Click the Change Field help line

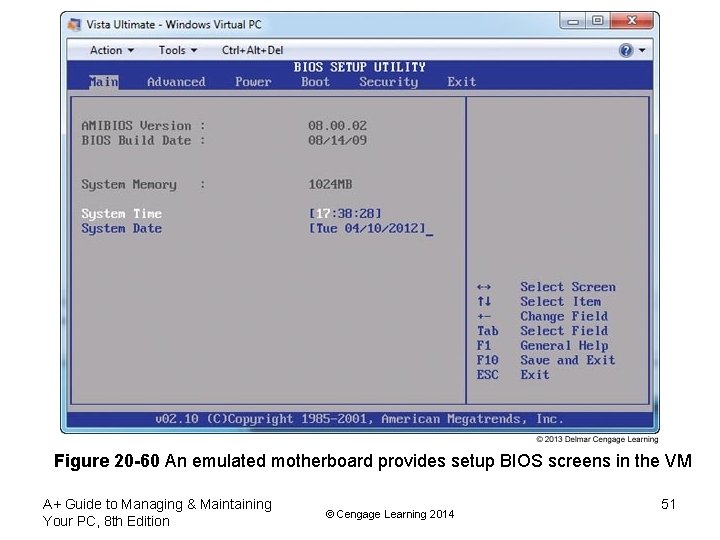(x=542, y=316)
